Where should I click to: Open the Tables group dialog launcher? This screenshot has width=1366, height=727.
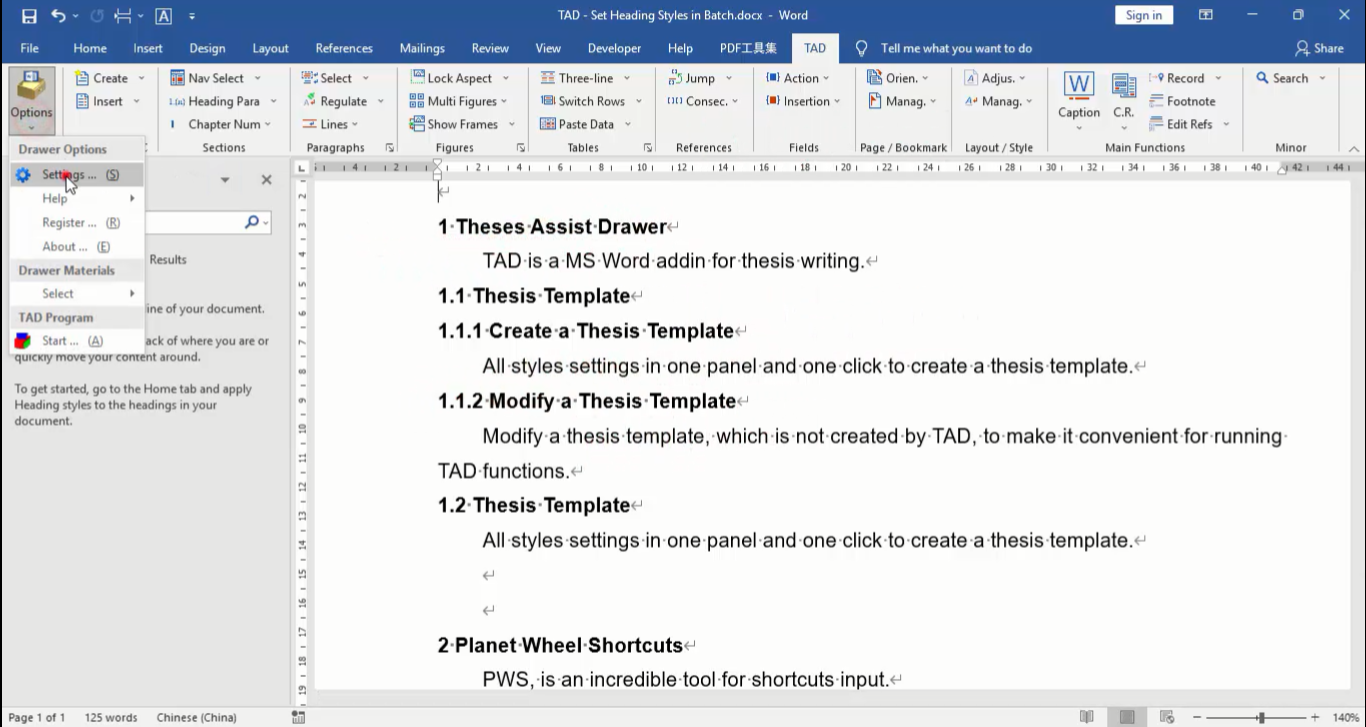tap(648, 147)
